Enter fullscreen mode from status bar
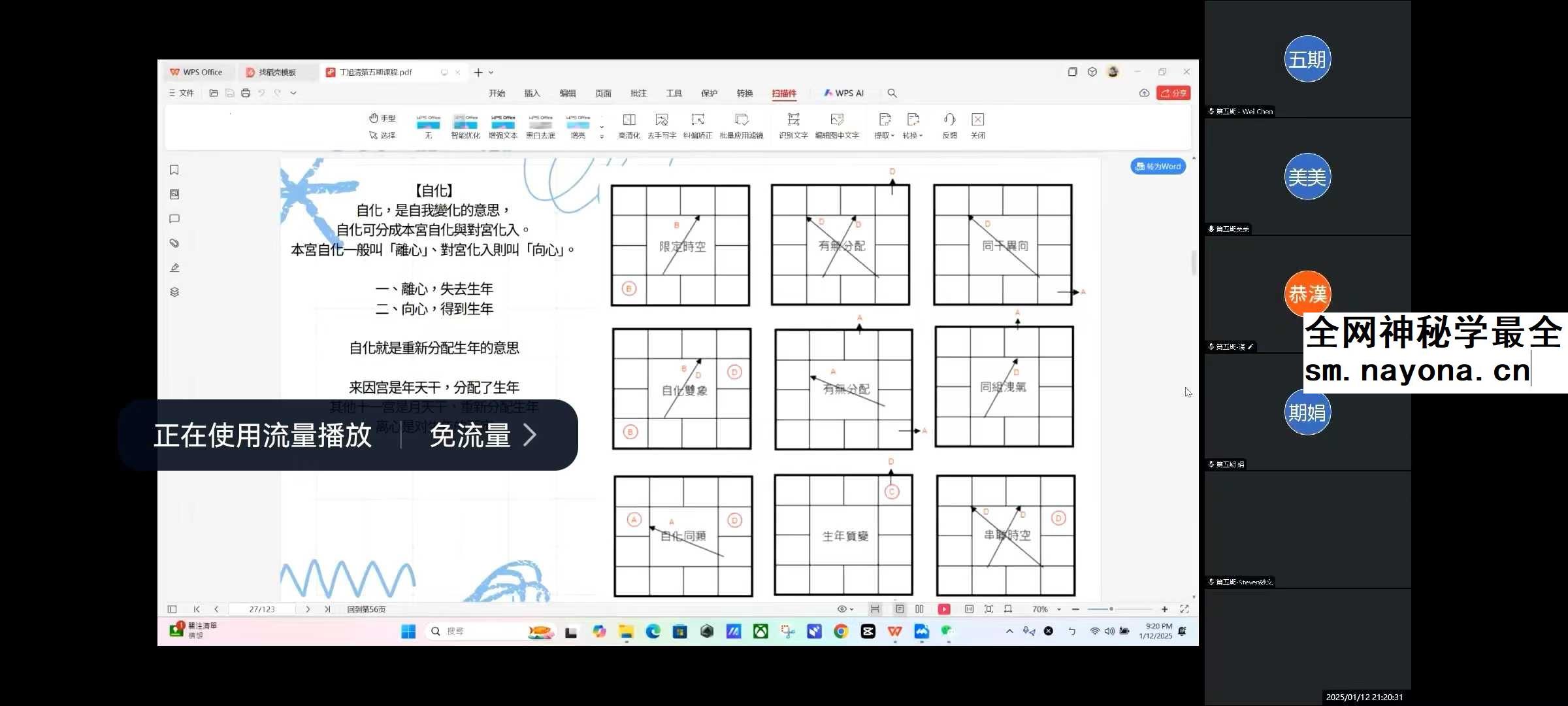This screenshot has height=706, width=1568. (x=1184, y=609)
